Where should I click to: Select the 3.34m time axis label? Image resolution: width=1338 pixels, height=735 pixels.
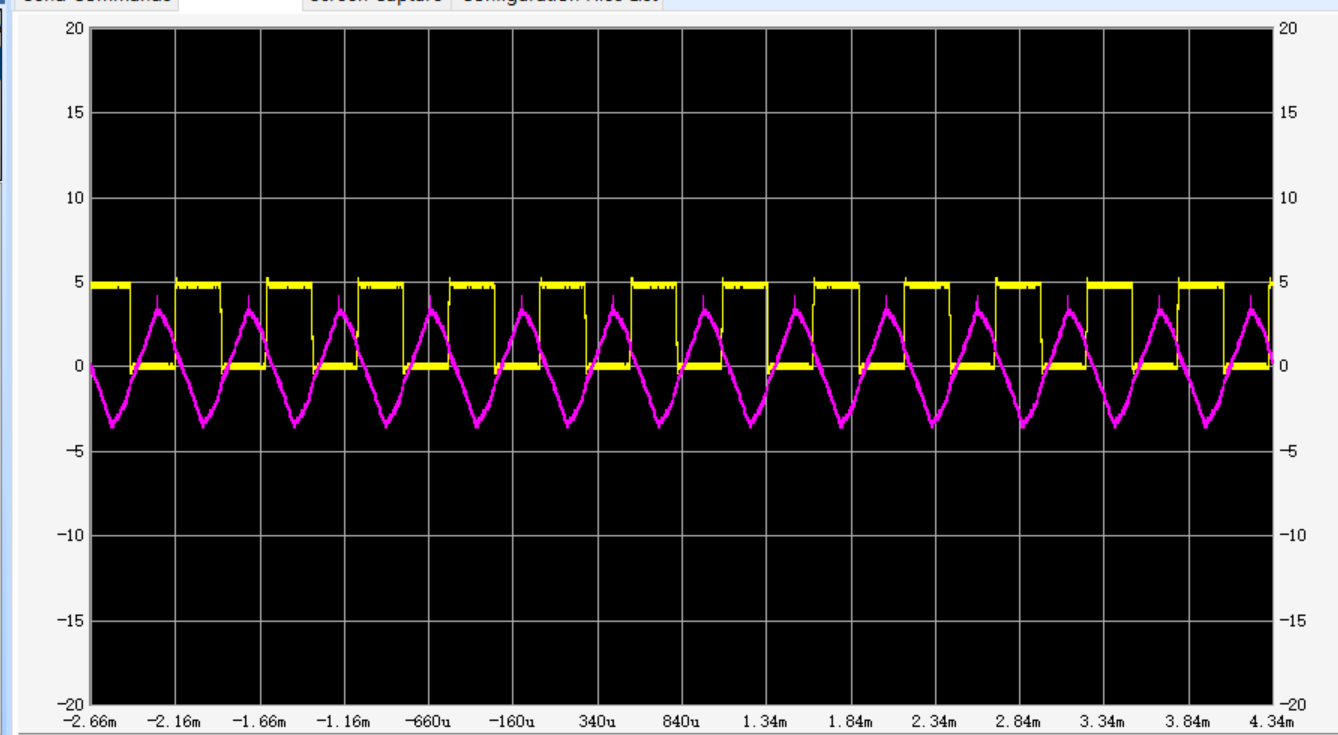point(1104,721)
